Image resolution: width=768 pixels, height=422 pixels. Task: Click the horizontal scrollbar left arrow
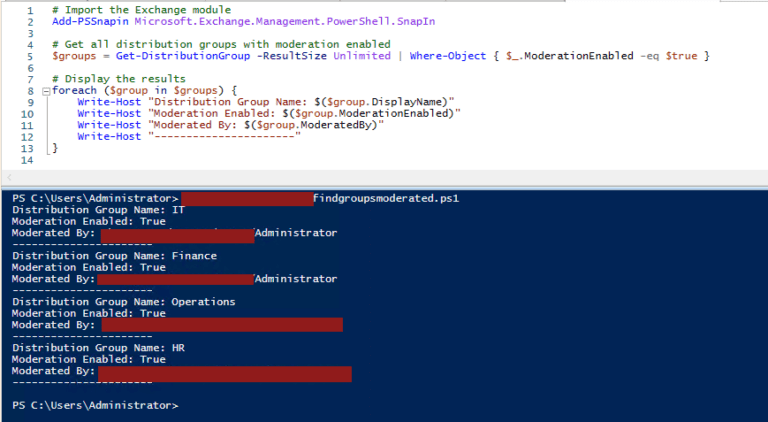[x=9, y=177]
